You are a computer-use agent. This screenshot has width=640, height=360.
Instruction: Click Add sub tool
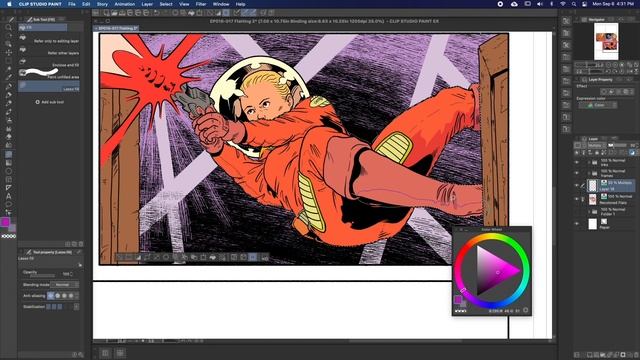(49, 102)
